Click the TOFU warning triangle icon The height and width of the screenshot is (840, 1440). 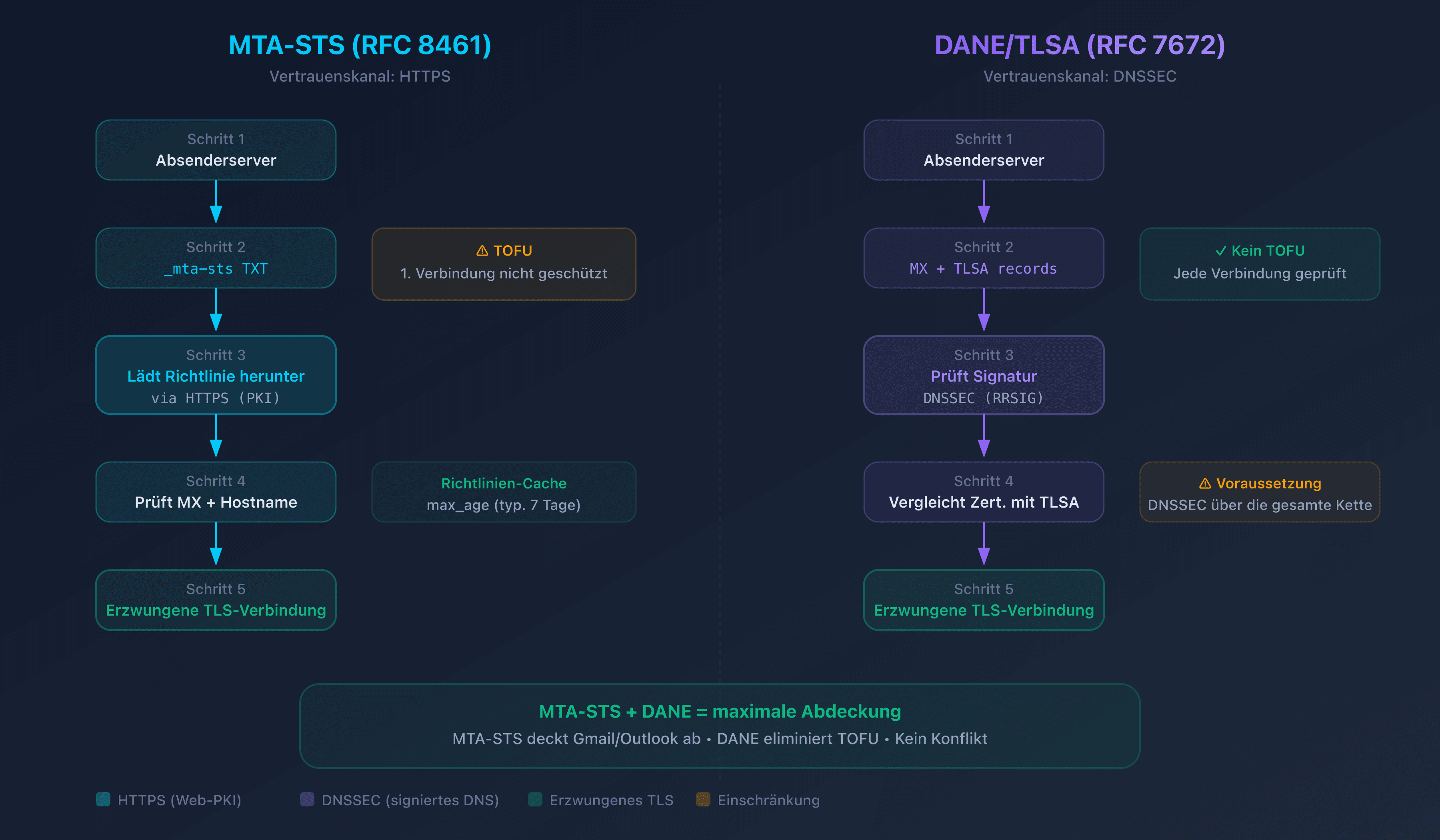pyautogui.click(x=482, y=251)
